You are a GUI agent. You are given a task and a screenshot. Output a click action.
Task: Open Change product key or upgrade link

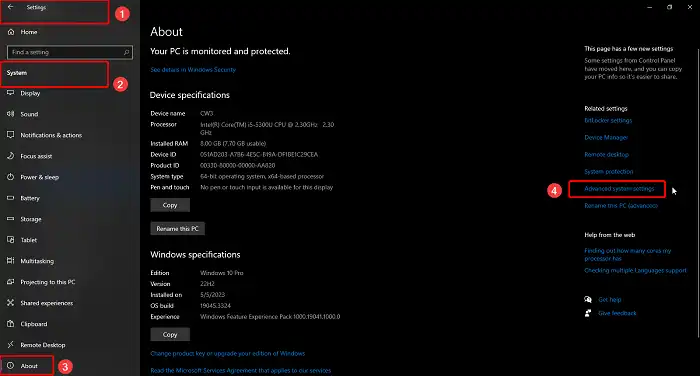[x=228, y=353]
